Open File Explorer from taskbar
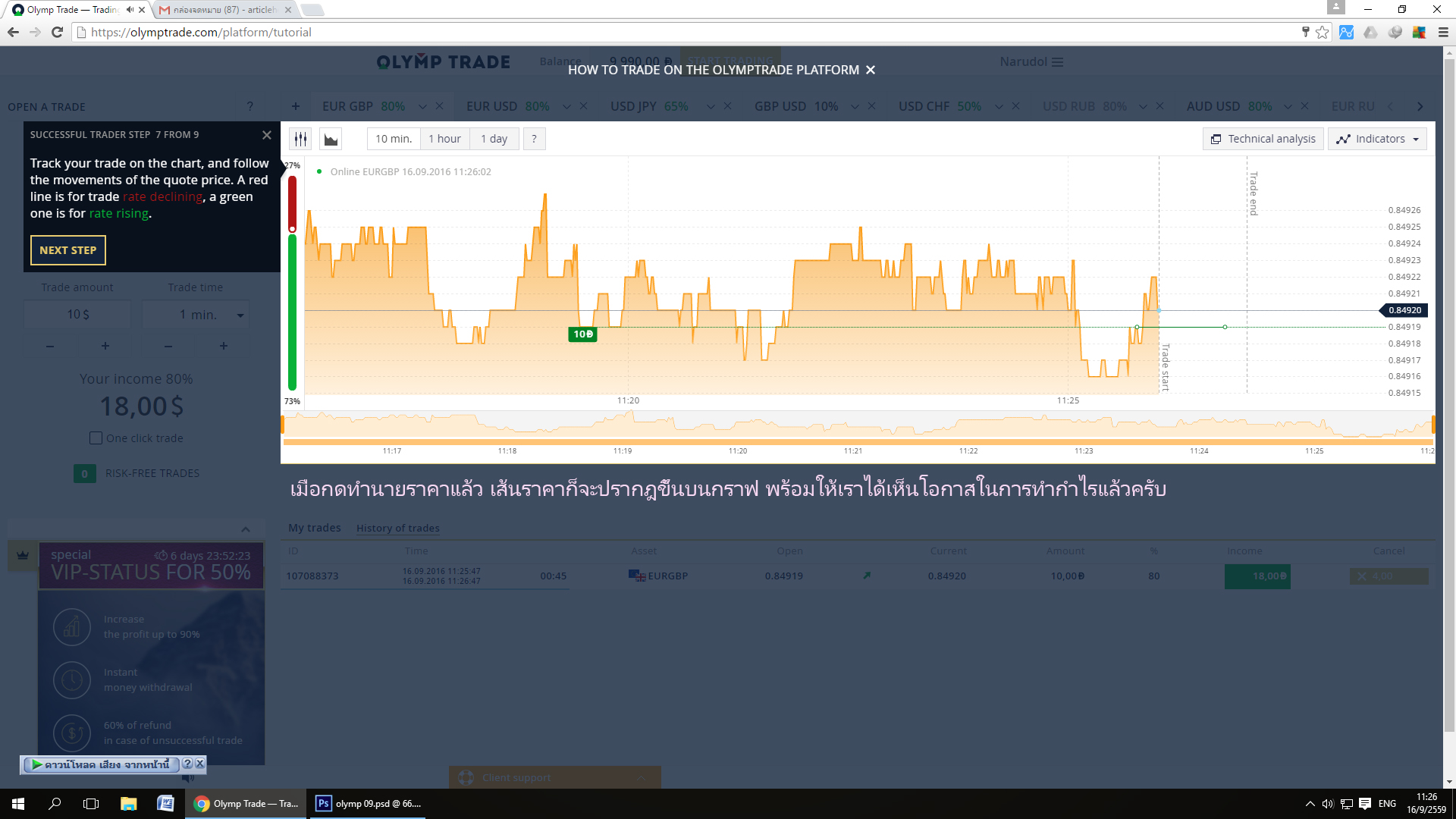This screenshot has width=1456, height=819. click(128, 804)
